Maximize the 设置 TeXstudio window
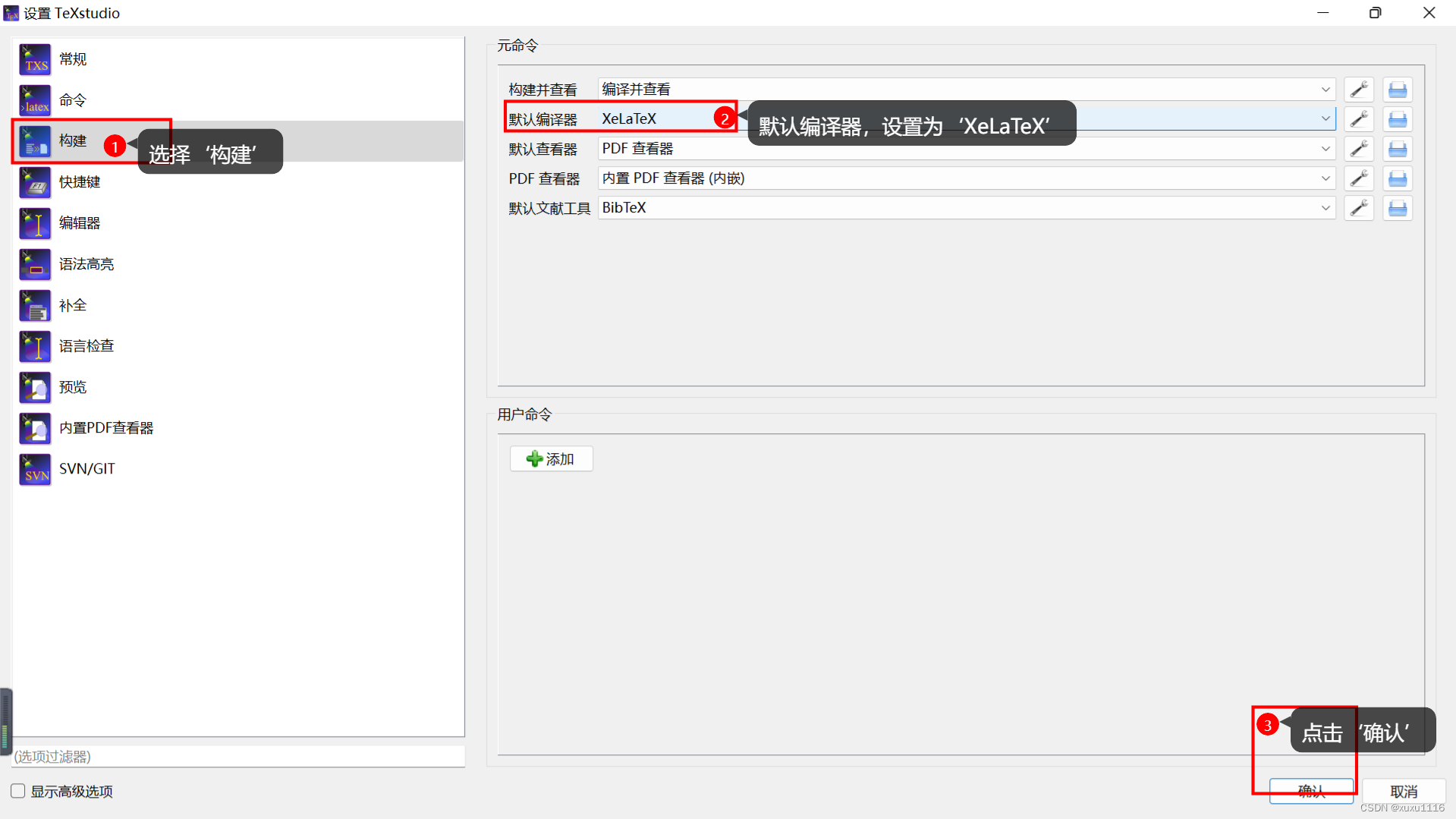 tap(1376, 13)
